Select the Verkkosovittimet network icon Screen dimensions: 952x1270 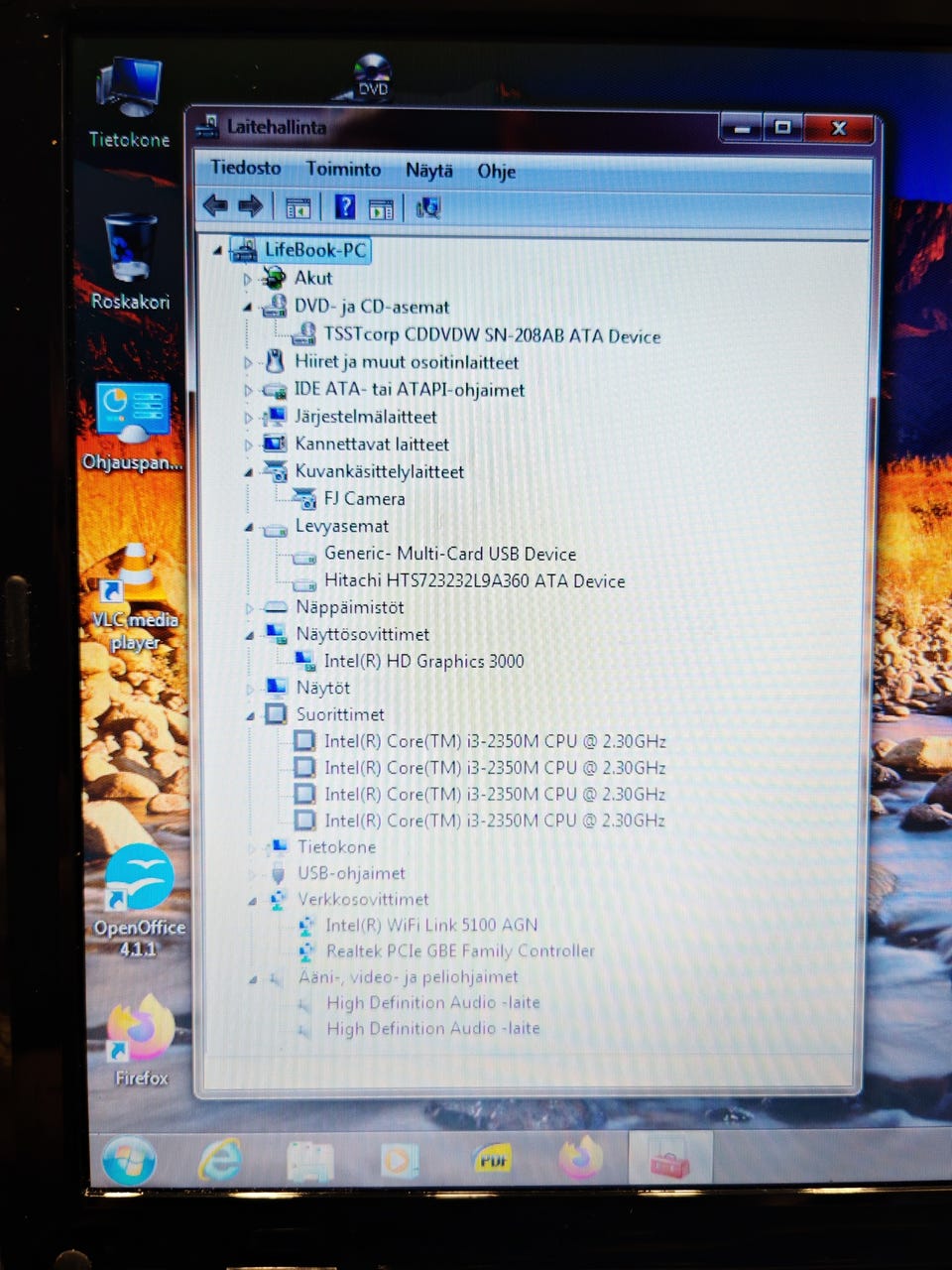click(279, 900)
